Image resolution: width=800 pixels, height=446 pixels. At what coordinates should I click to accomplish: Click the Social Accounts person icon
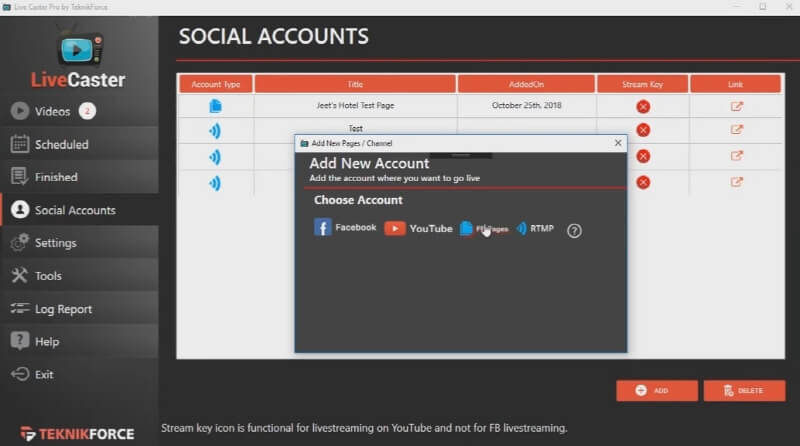(x=20, y=210)
